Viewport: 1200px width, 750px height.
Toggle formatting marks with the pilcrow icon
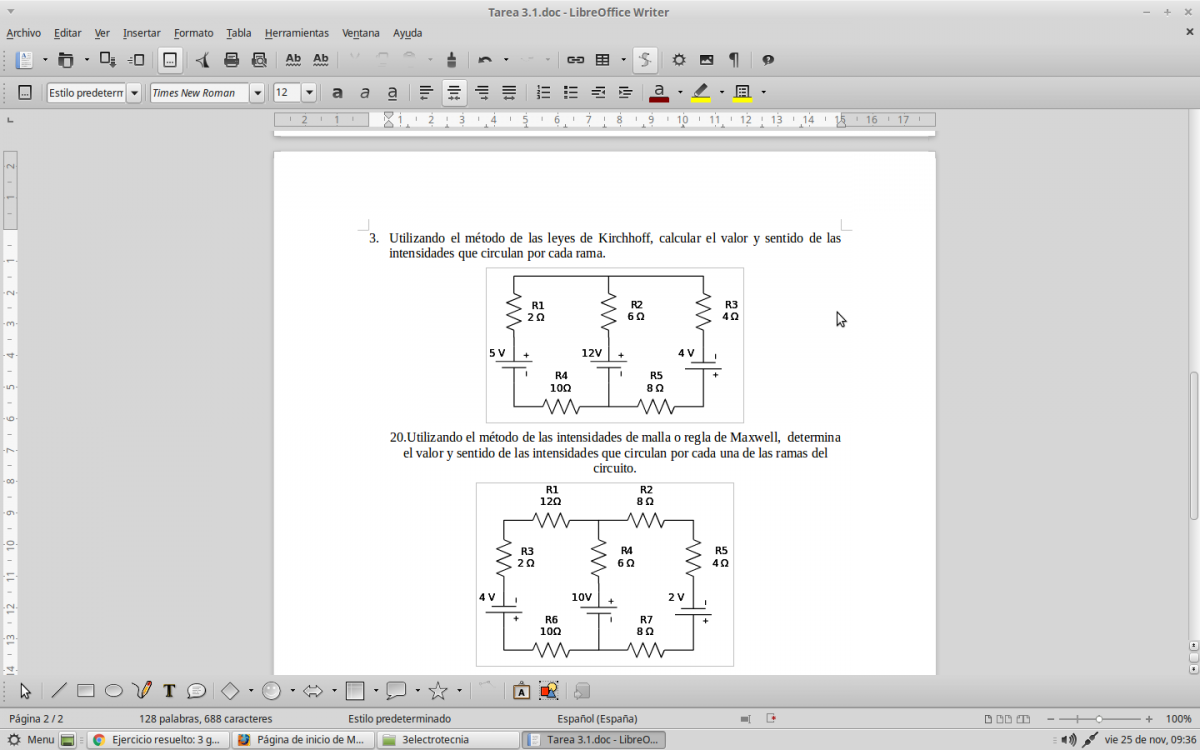point(734,60)
